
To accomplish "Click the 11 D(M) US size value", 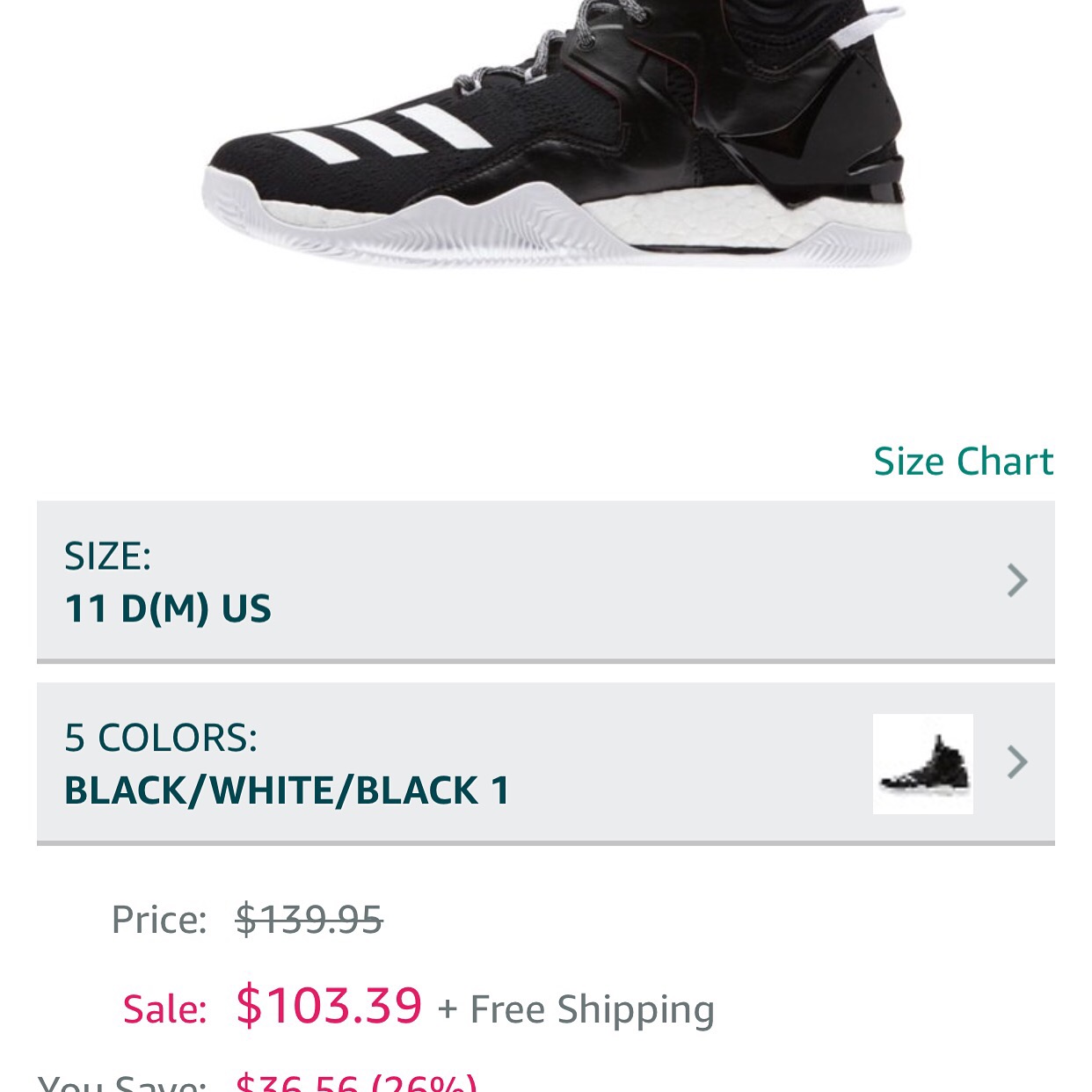I will coord(168,608).
